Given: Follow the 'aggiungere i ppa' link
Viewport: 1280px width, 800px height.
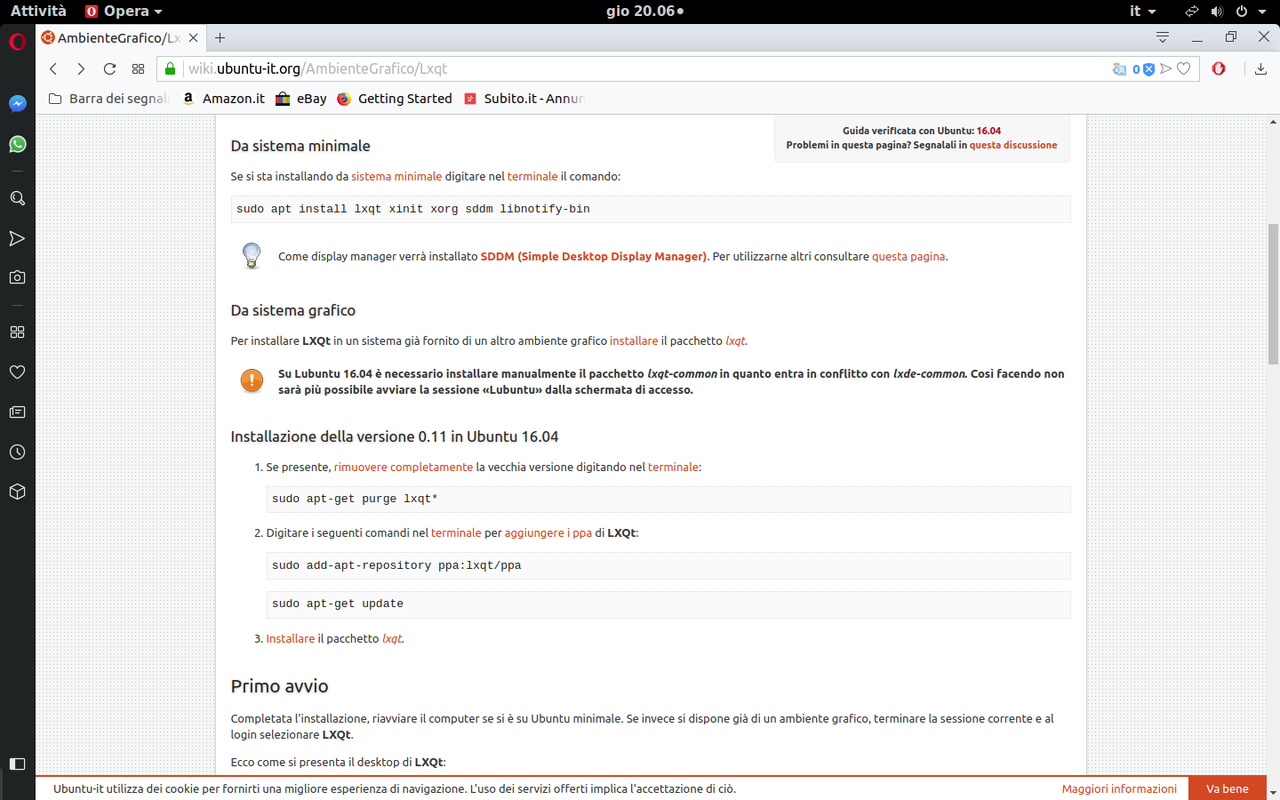Looking at the screenshot, I should [548, 533].
